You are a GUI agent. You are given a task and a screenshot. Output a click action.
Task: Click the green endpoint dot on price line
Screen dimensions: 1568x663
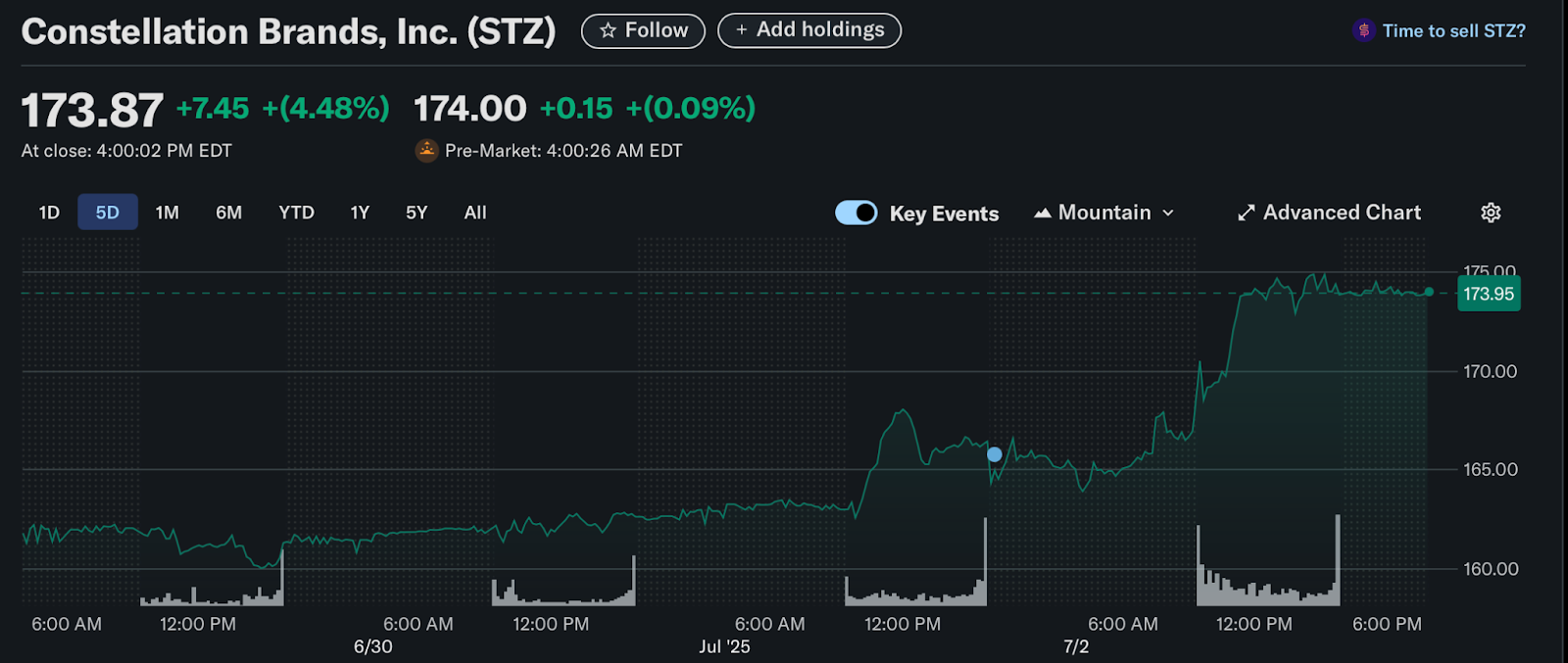tap(1429, 292)
